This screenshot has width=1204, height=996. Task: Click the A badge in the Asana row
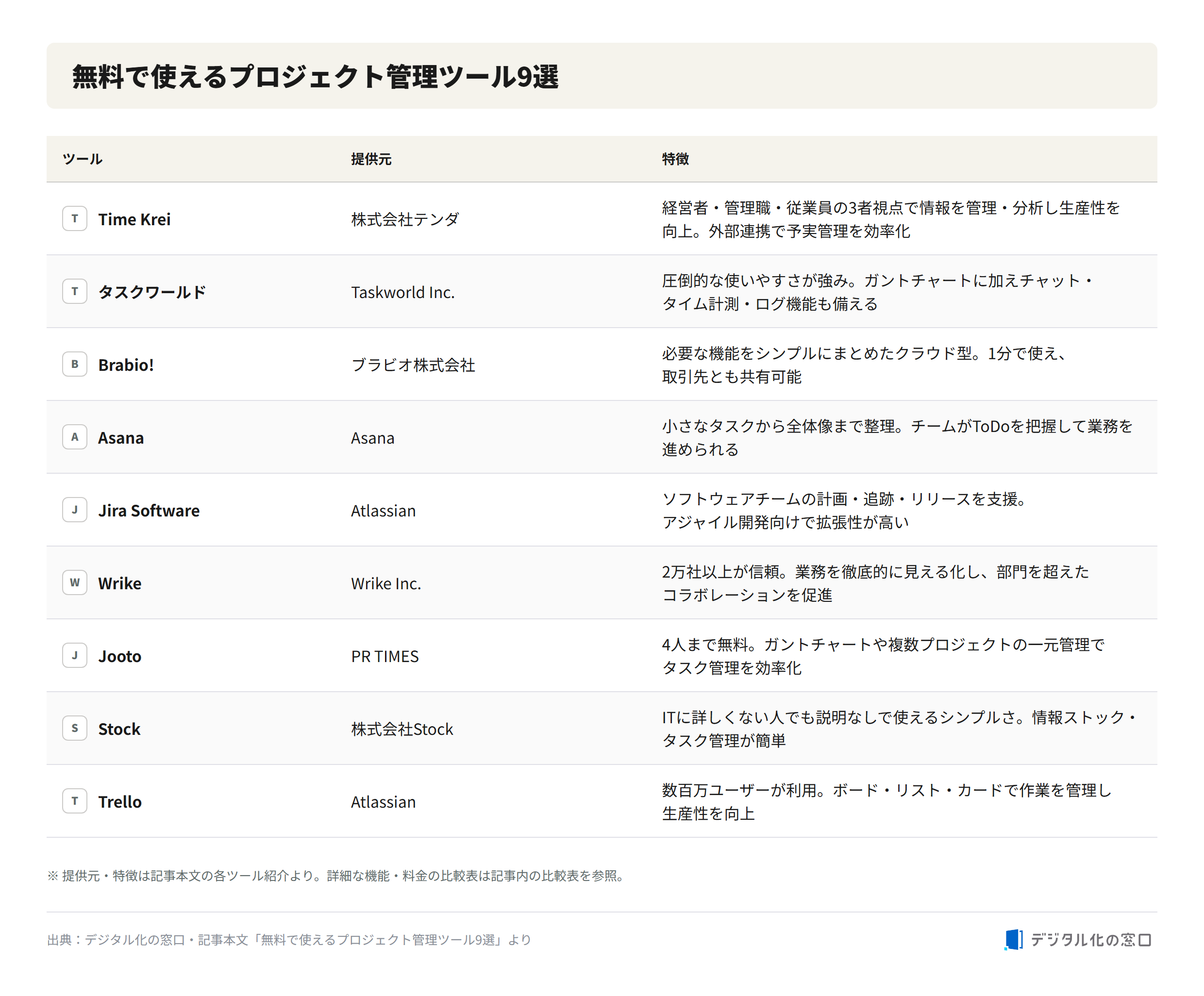(x=75, y=437)
